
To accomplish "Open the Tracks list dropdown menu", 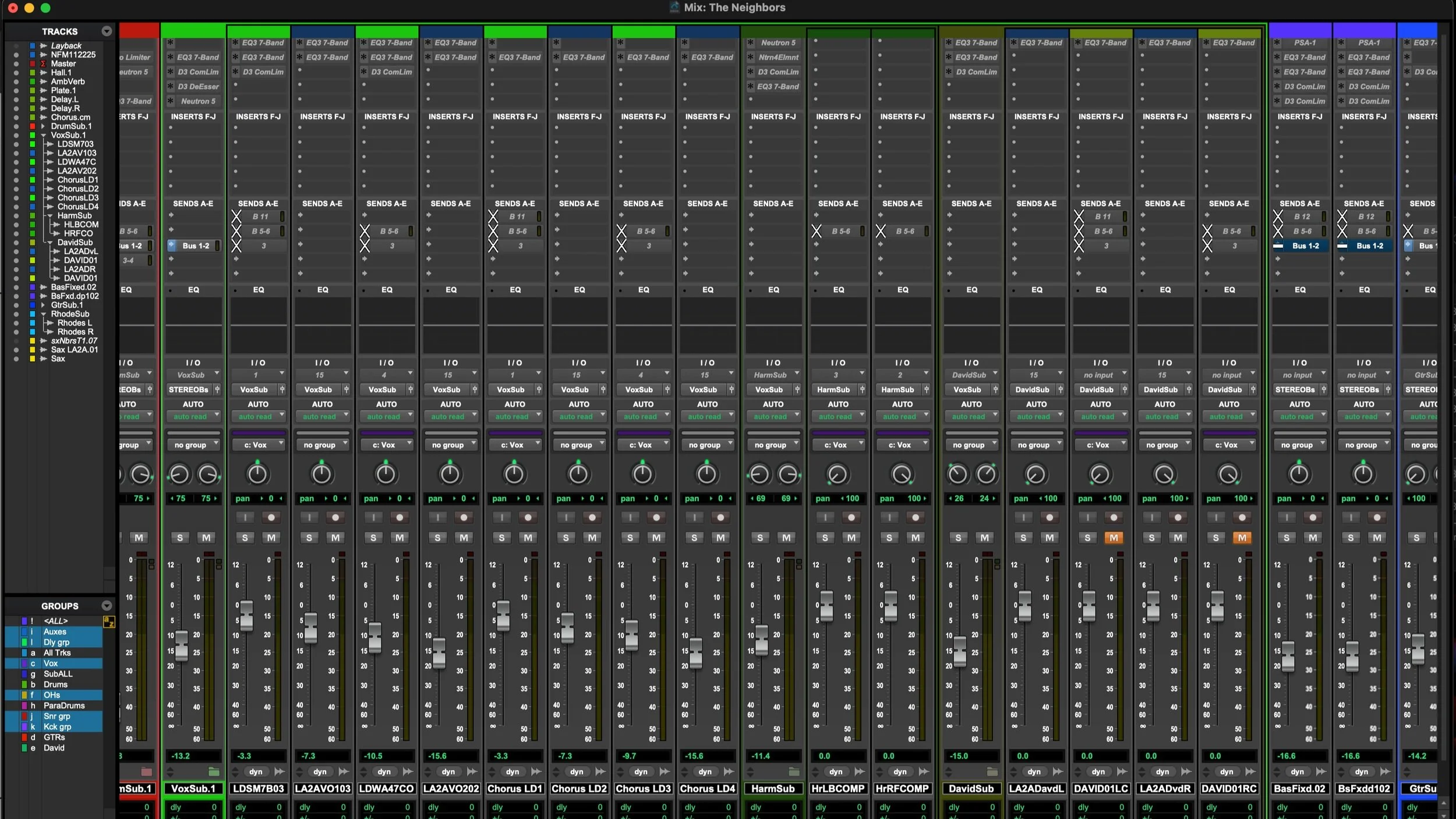I will [107, 31].
